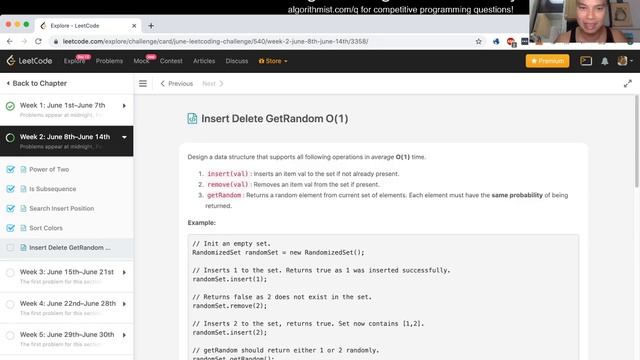Open the Mock nav item

pos(141,61)
